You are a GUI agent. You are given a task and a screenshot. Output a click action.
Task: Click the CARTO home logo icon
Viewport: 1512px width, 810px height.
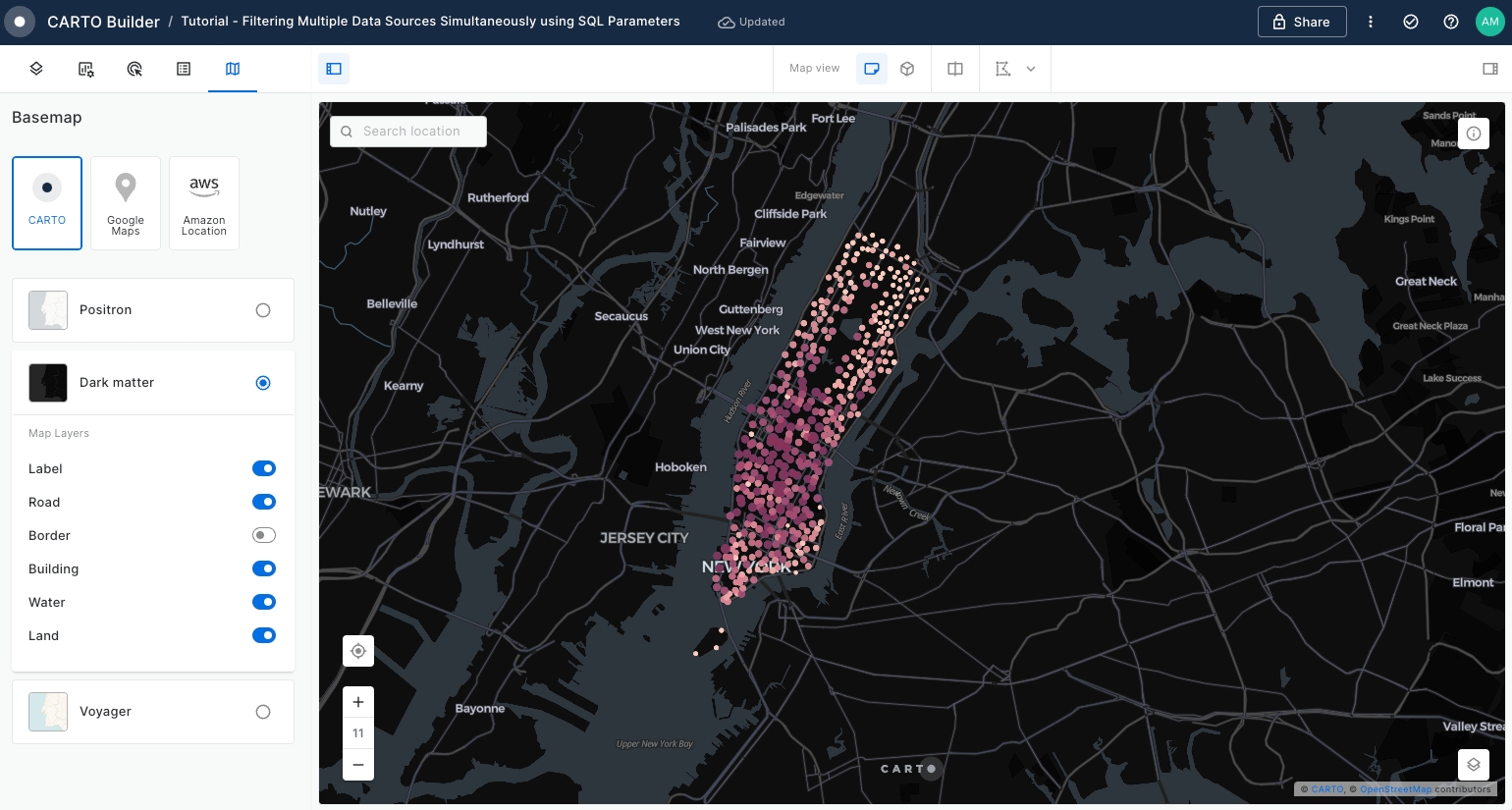20,22
